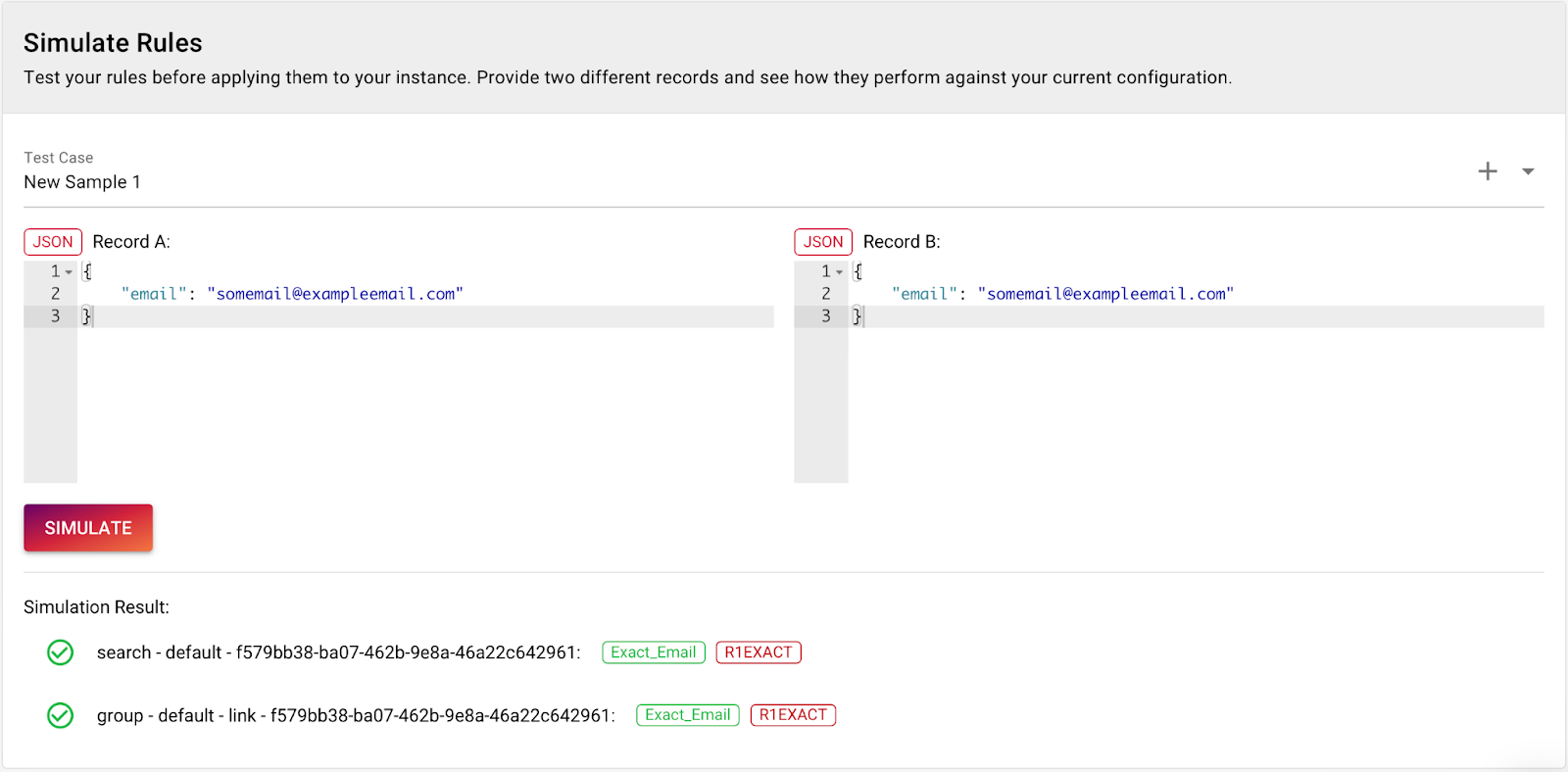Click Record B email value text
The width and height of the screenshot is (1568, 772).
(x=1105, y=294)
